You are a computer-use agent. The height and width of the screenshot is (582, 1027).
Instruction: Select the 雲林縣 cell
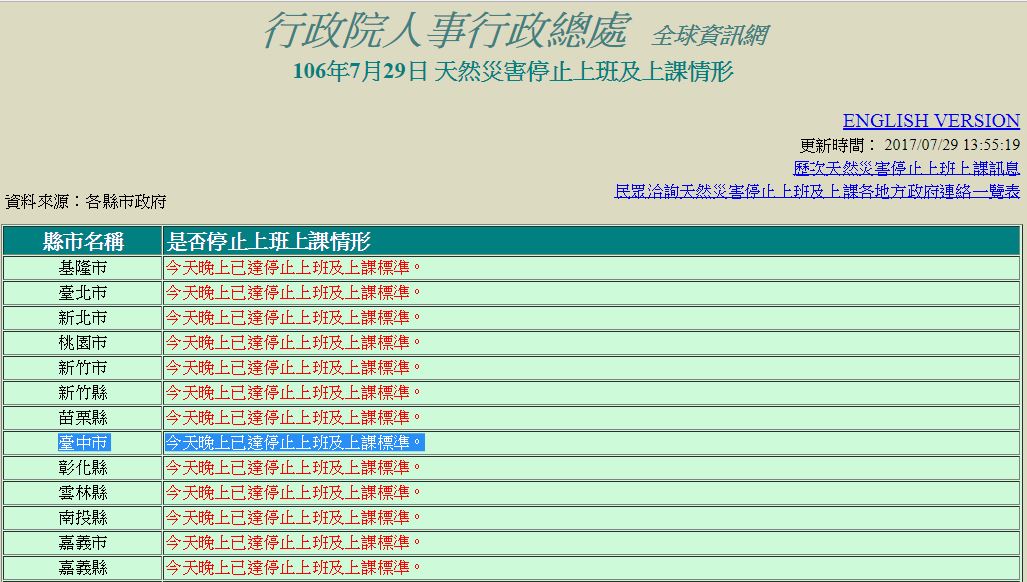coord(83,493)
